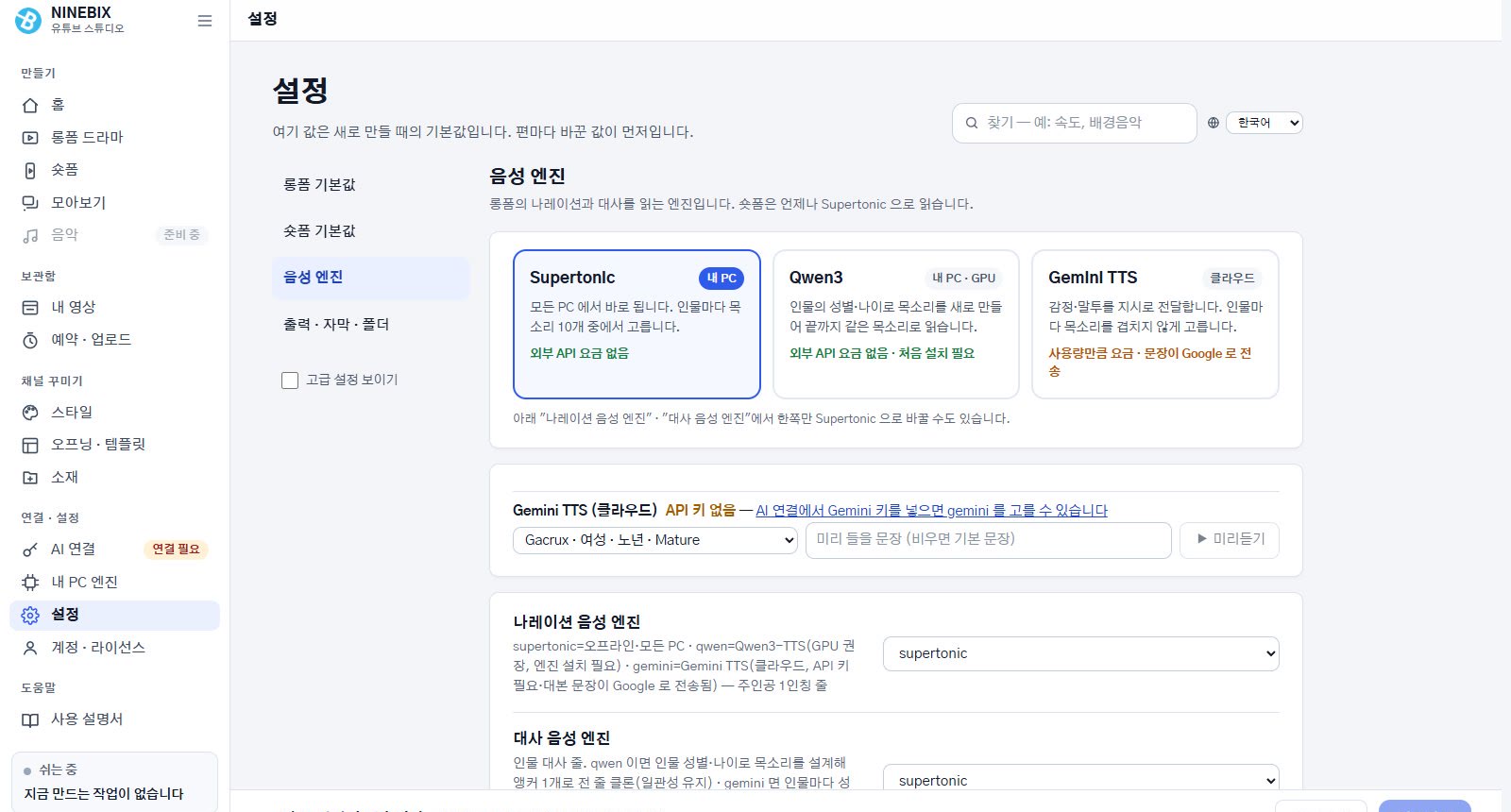Viewport: 1511px width, 812px height.
Task: Click the 예약 · 업로드 clock icon
Action: pyautogui.click(x=30, y=340)
